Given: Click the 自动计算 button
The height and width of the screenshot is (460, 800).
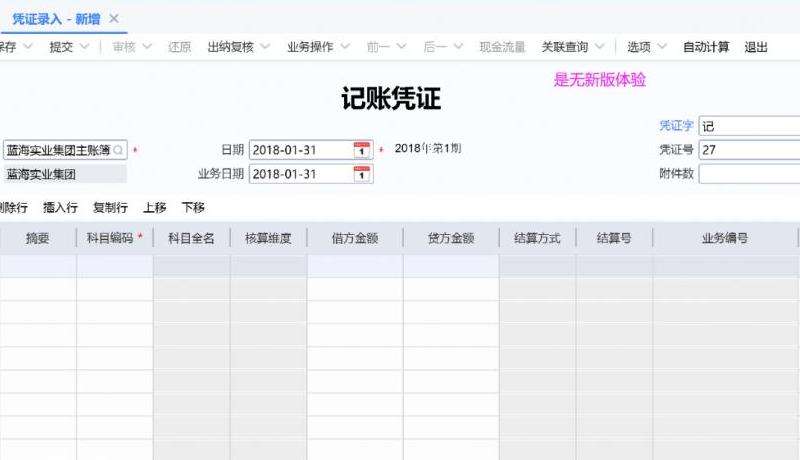Looking at the screenshot, I should (x=706, y=47).
